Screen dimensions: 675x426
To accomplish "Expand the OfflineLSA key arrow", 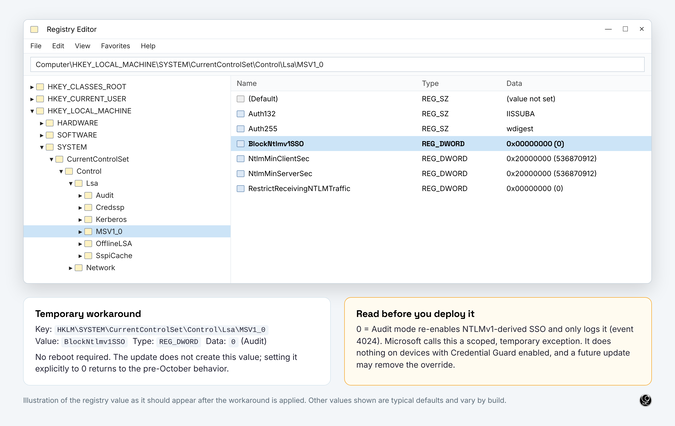I will (80, 244).
